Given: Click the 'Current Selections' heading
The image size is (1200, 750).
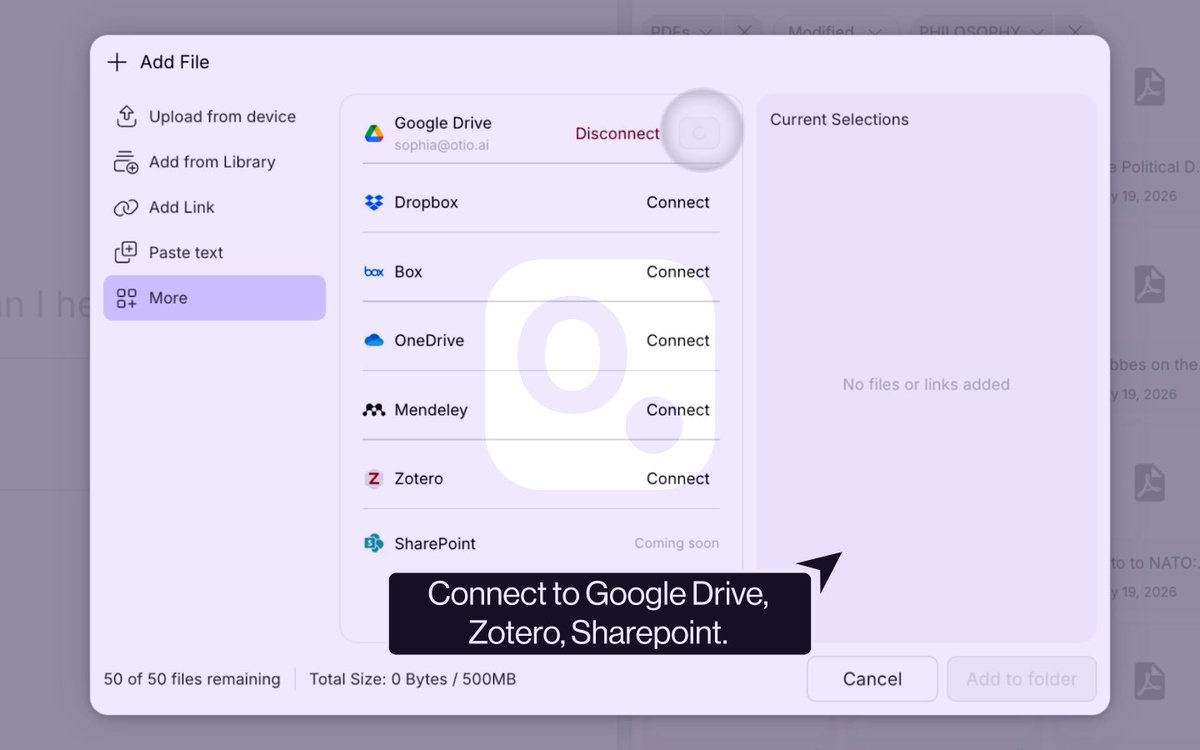Looking at the screenshot, I should [x=839, y=119].
